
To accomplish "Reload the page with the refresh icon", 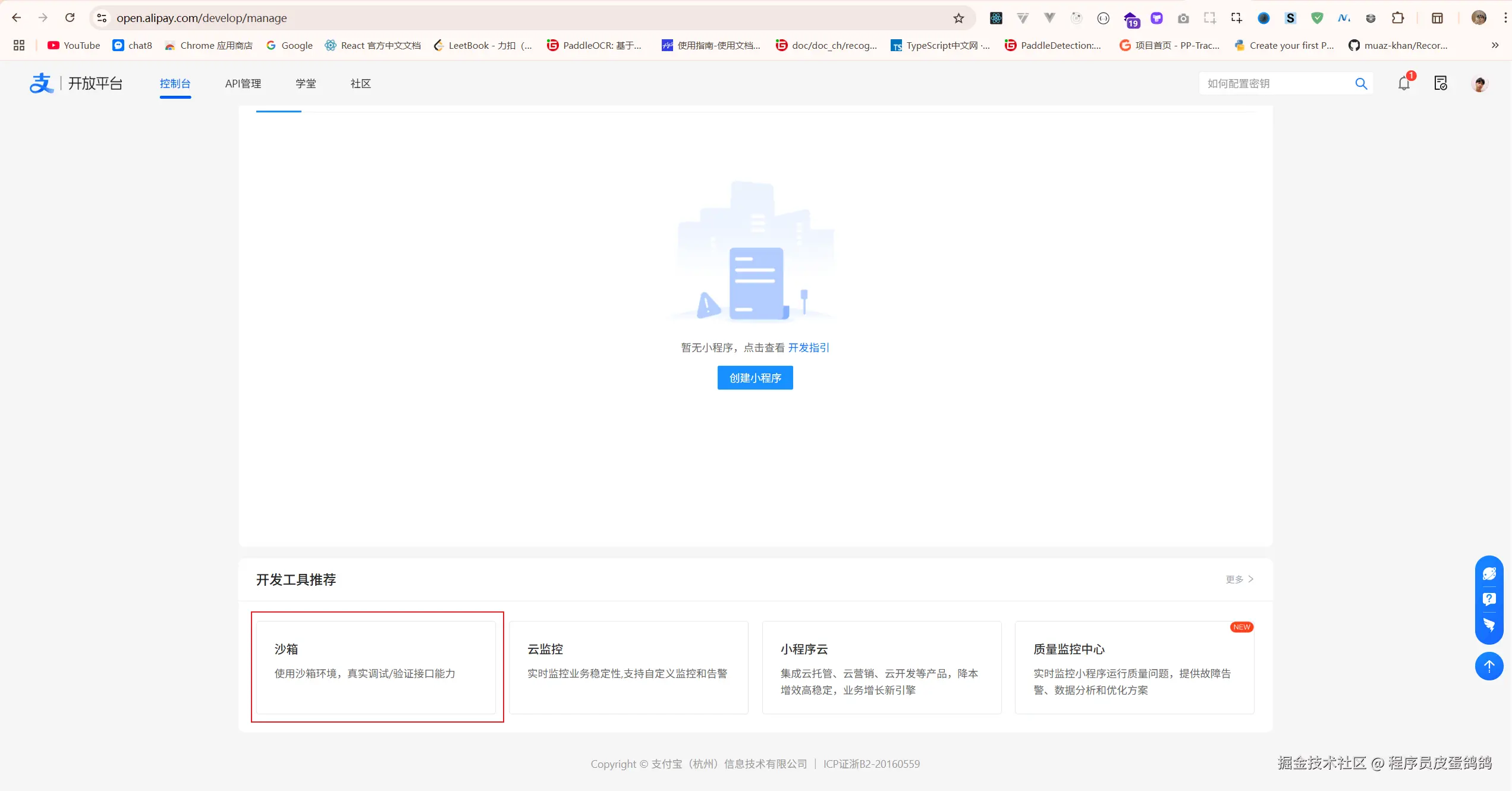I will coord(70,18).
